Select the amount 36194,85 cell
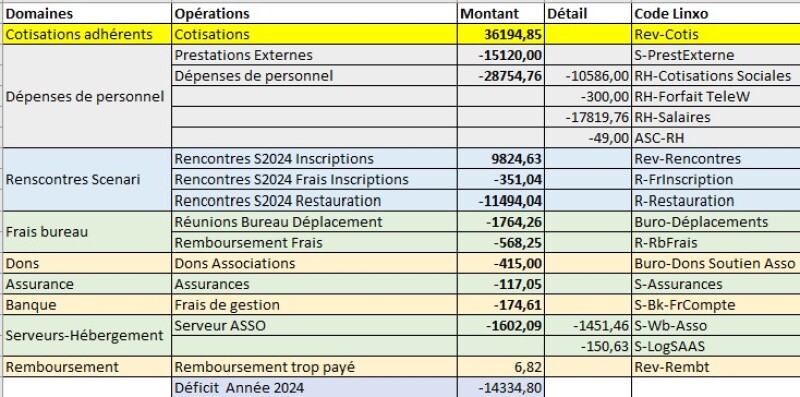 click(x=501, y=34)
